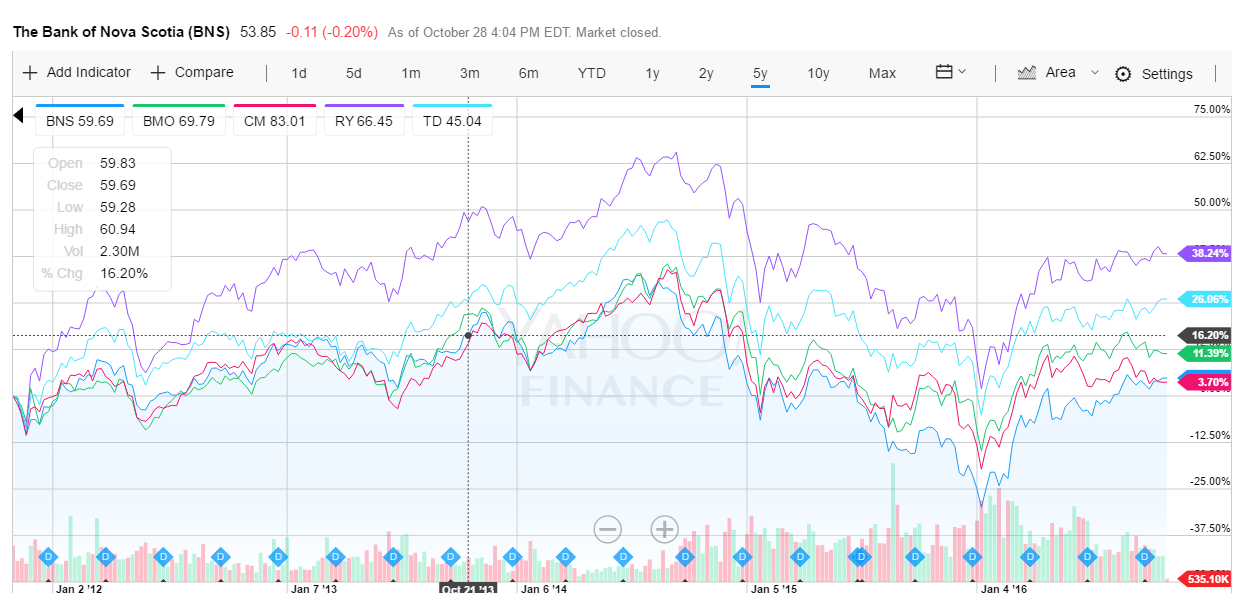Click the red -0.11 (-0.20%) change
This screenshot has height=593, width=1239.
tap(332, 32)
